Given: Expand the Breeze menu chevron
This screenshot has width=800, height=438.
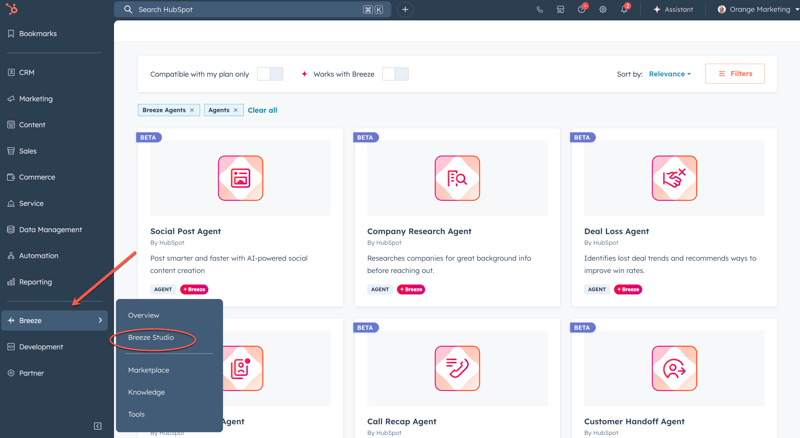Looking at the screenshot, I should coord(100,321).
